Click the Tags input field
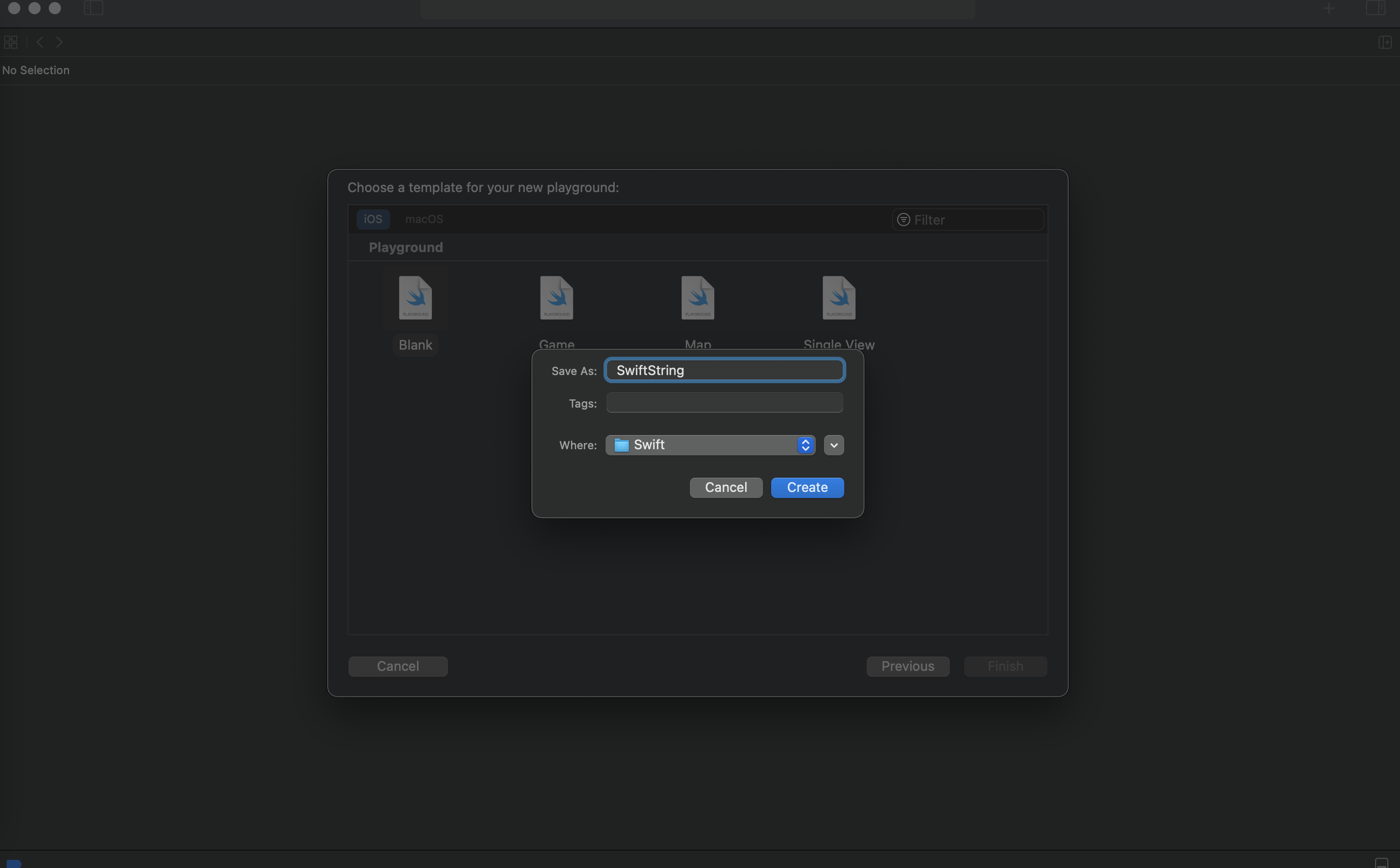 [724, 403]
